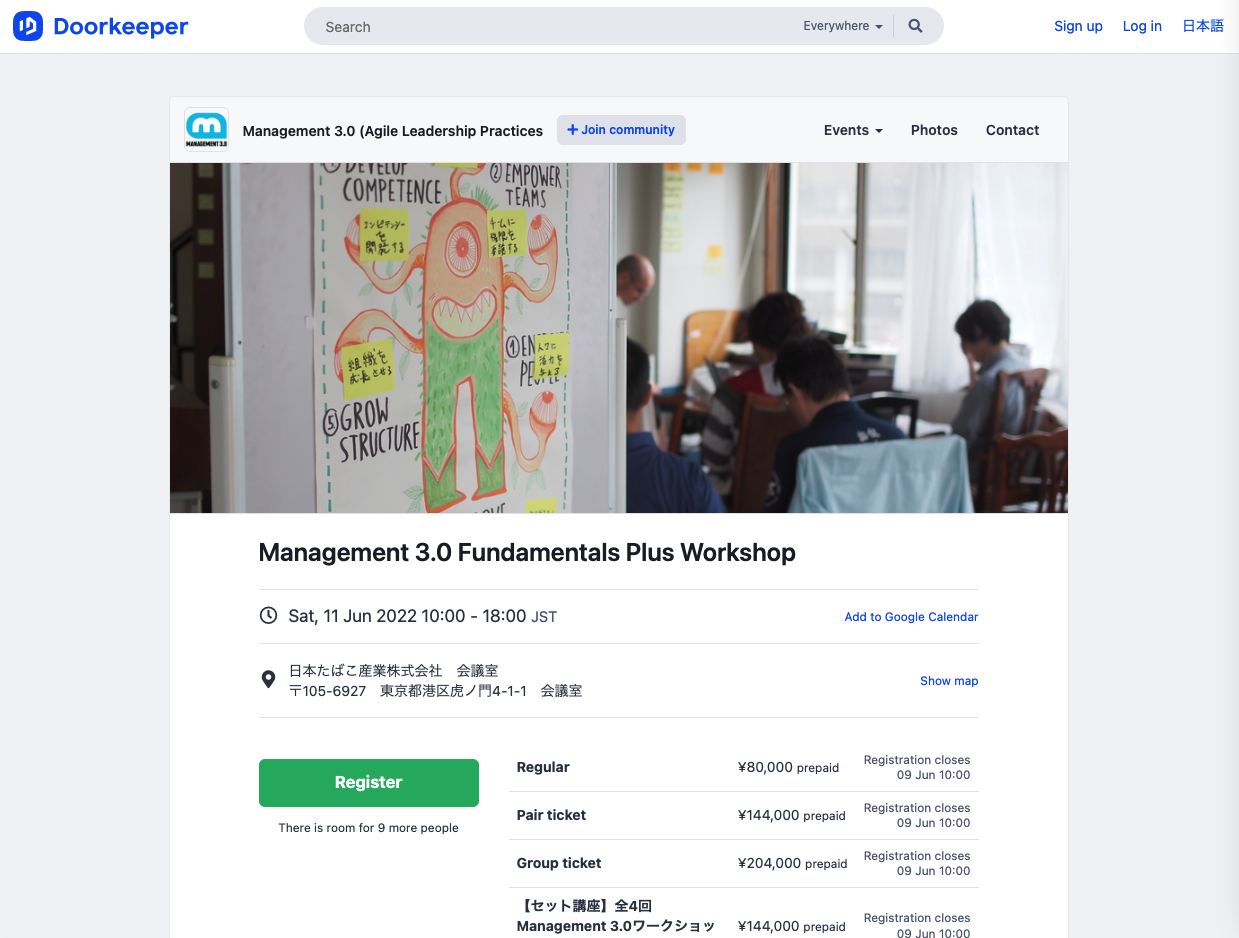1239x938 pixels.
Task: Click the Management 3.0 community logo
Action: (x=207, y=130)
